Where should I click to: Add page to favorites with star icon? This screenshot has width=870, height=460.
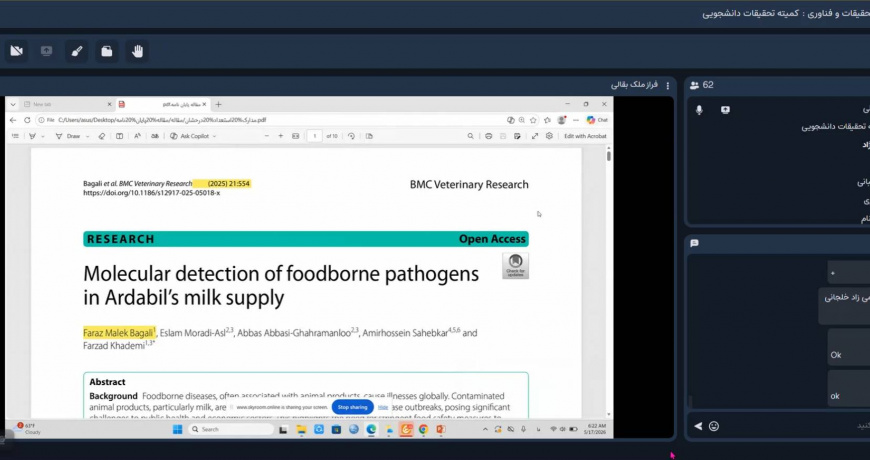[x=533, y=120]
